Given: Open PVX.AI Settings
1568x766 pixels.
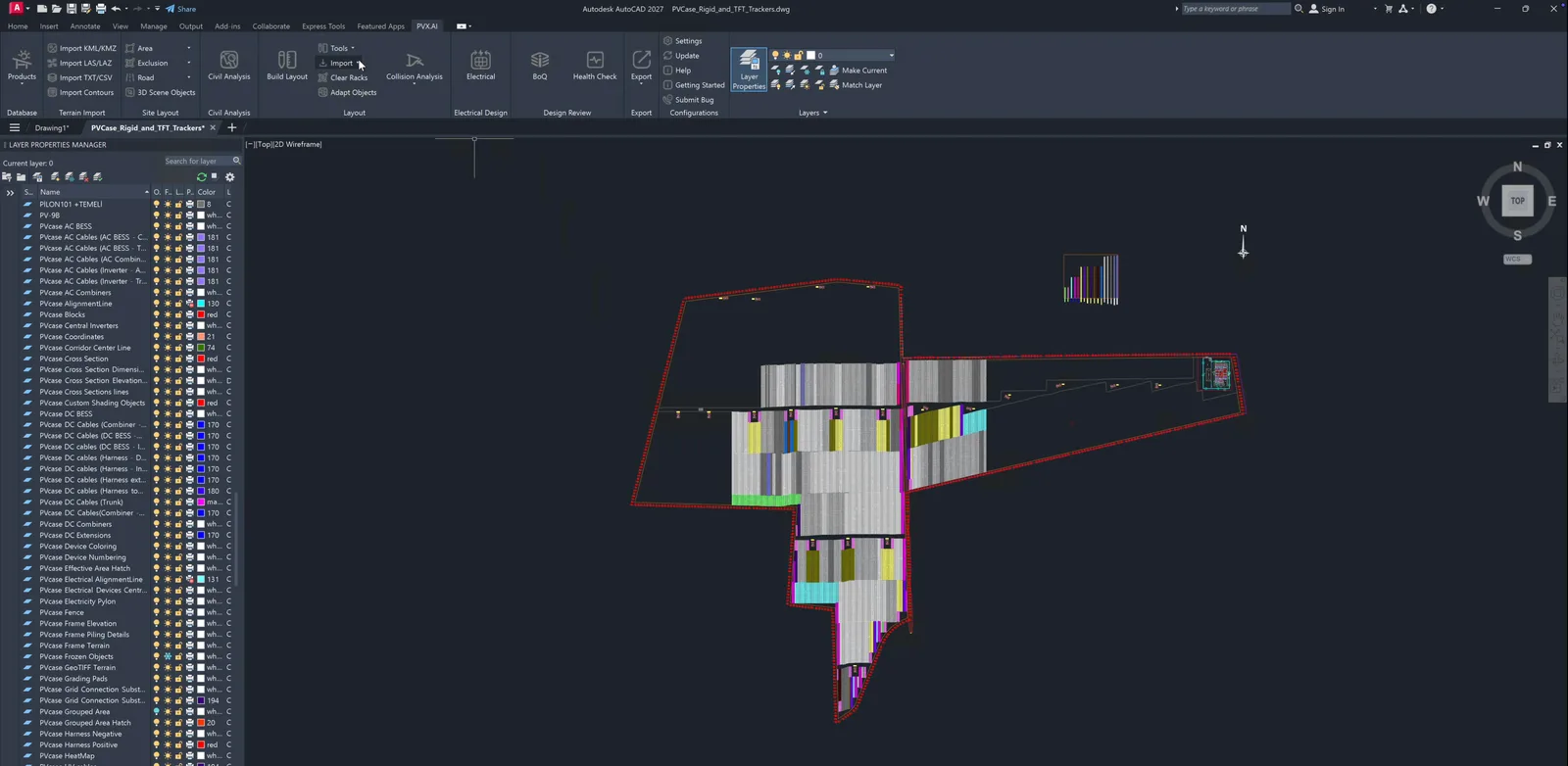Looking at the screenshot, I should (x=683, y=41).
